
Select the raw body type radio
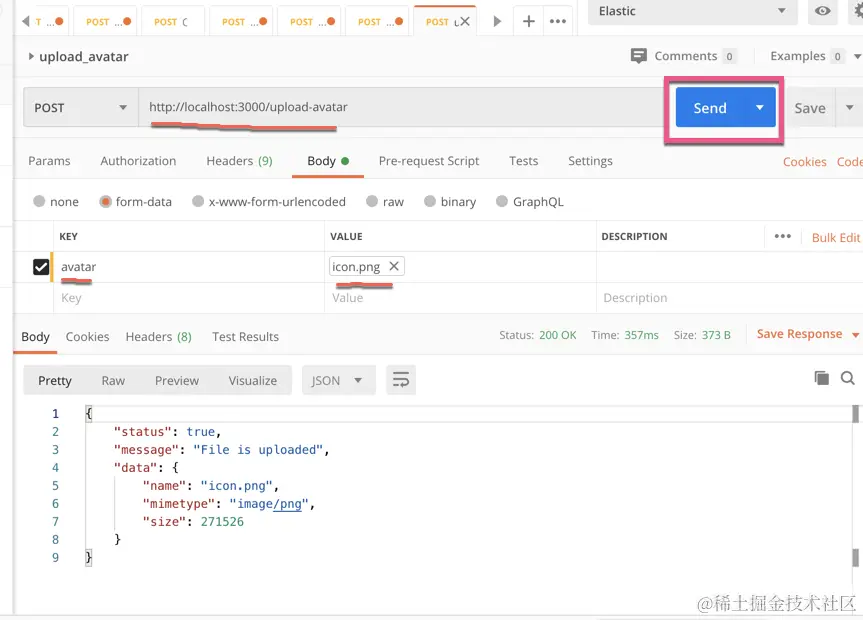pyautogui.click(x=372, y=202)
